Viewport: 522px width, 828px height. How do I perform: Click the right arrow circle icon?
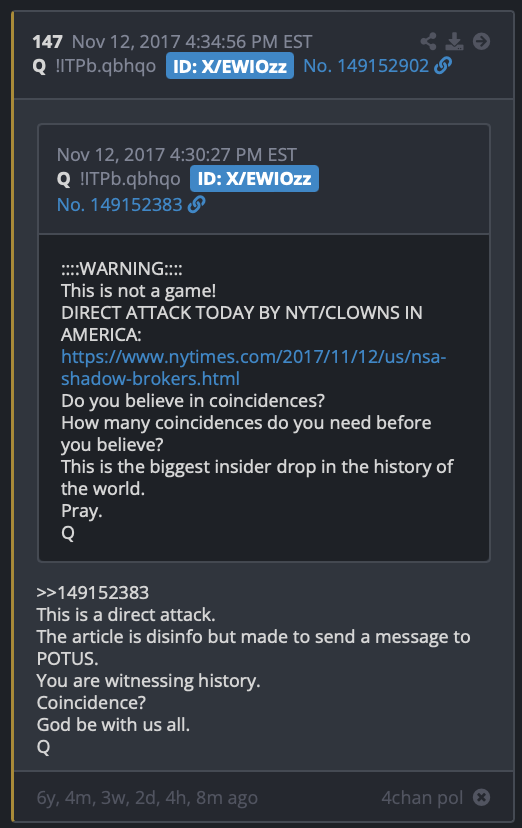pos(481,41)
